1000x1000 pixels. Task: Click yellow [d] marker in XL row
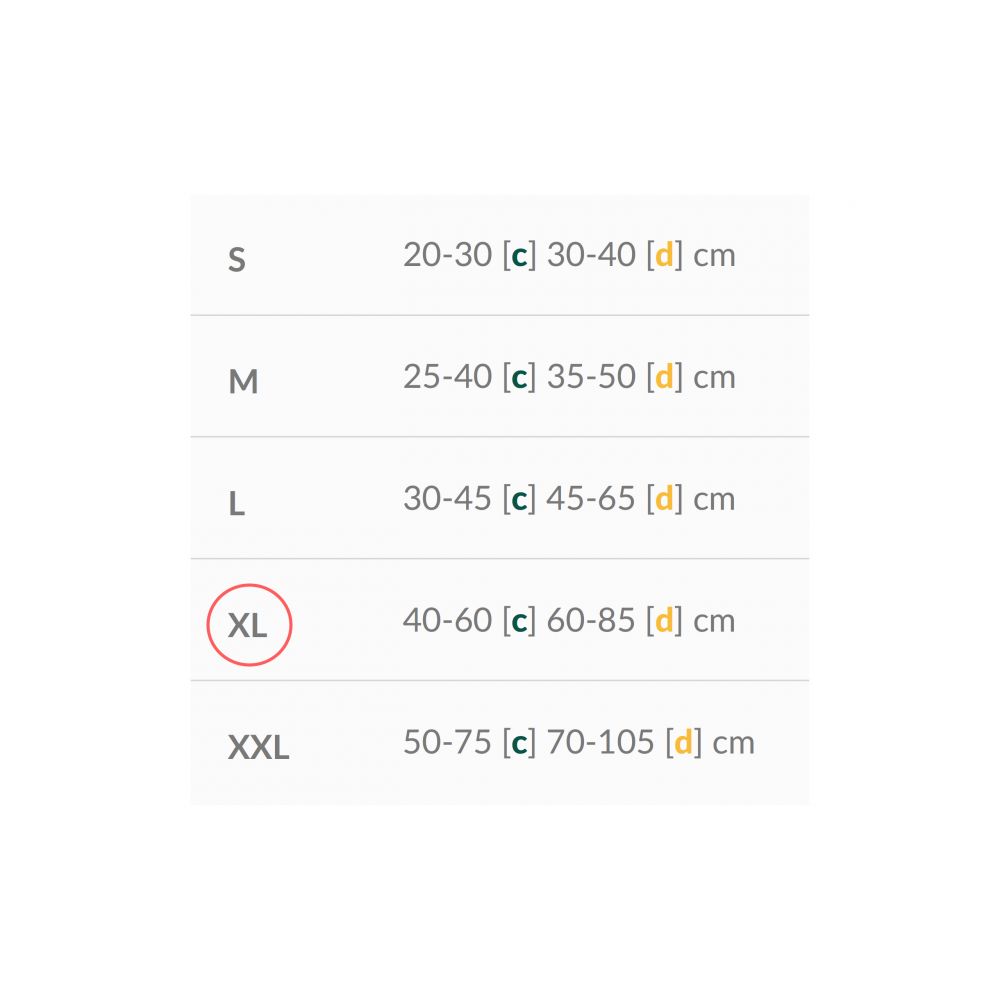(x=664, y=621)
